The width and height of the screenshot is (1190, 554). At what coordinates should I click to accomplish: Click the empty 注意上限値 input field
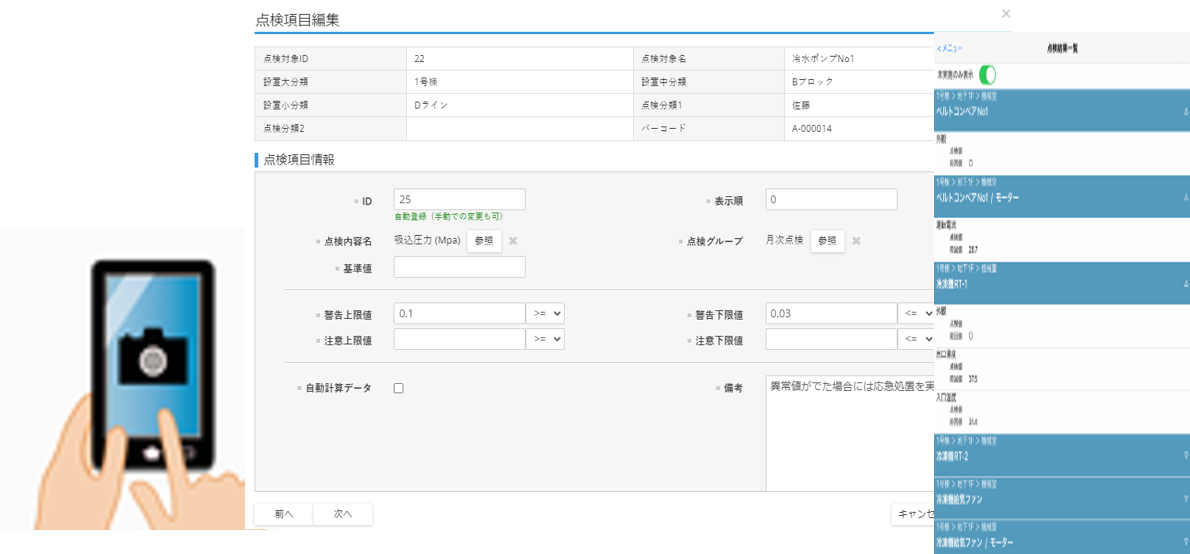pos(460,340)
